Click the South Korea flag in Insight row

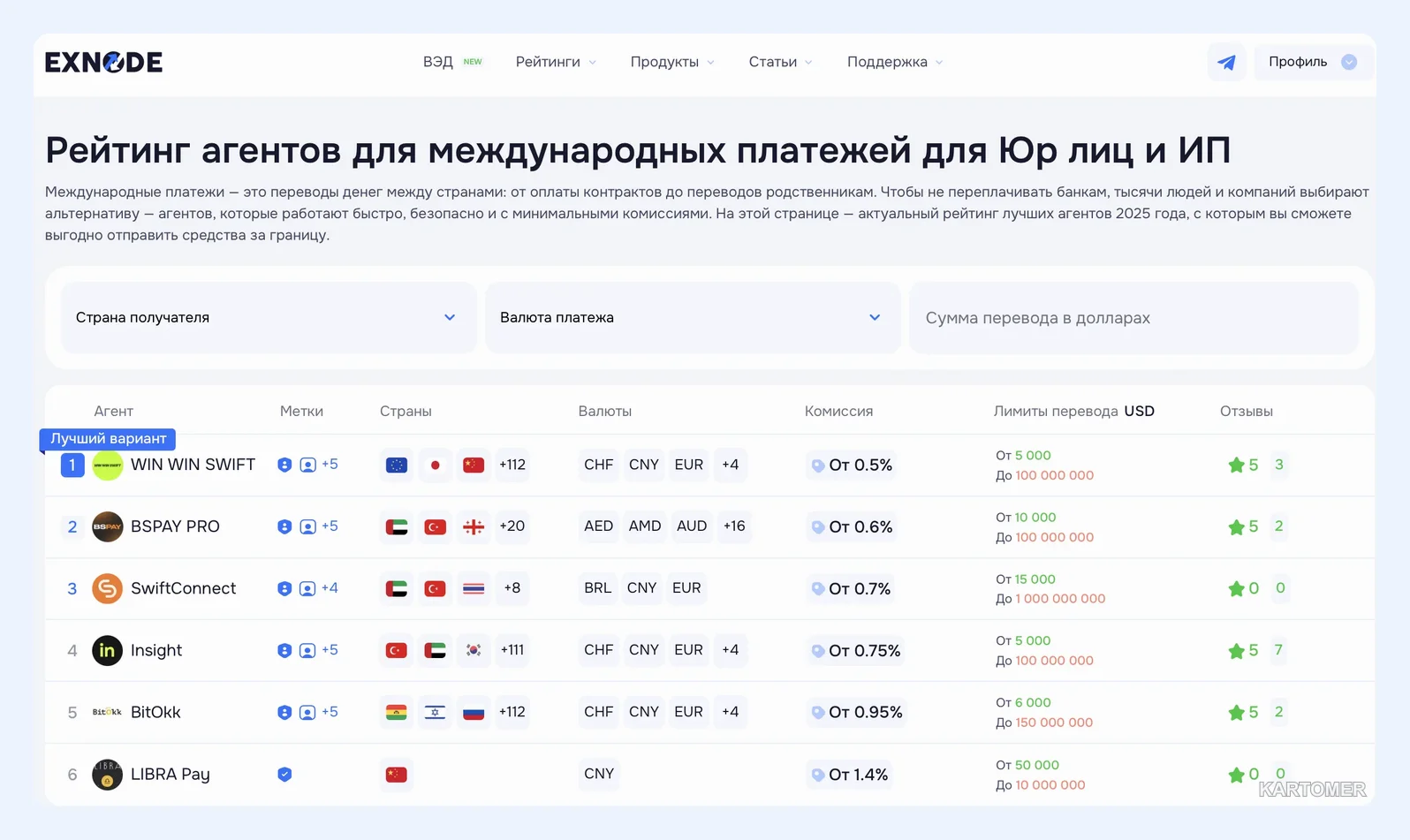(x=474, y=650)
